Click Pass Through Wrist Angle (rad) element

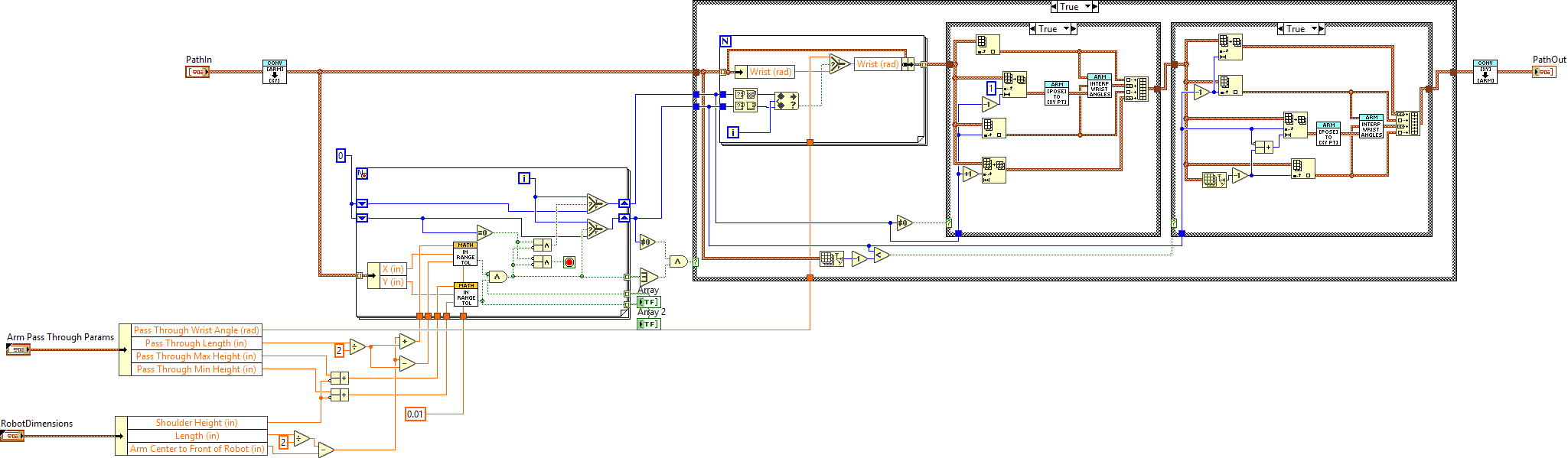[x=196, y=330]
